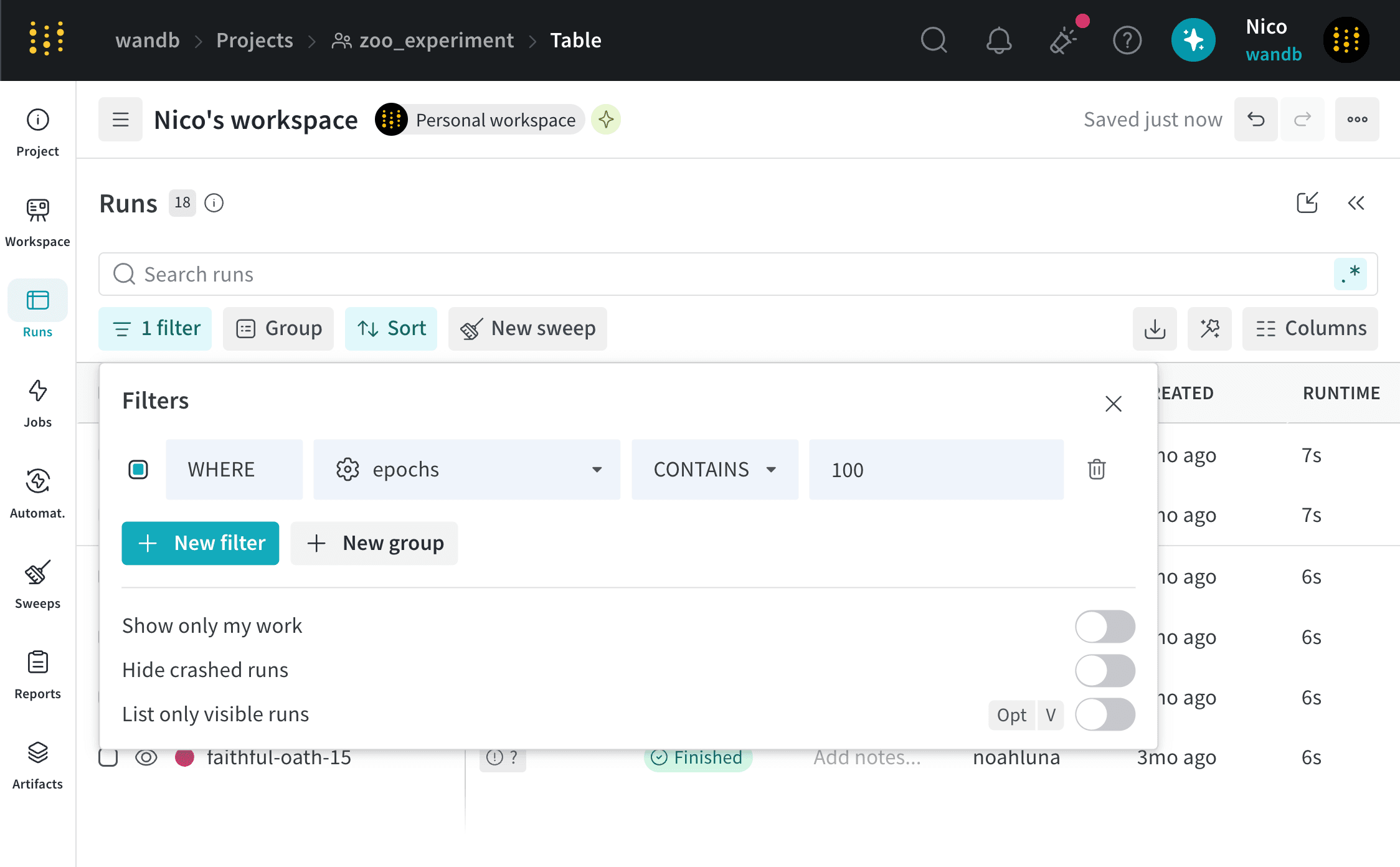Toggle Hide crashed runs switch
This screenshot has width=1400, height=867.
point(1105,670)
